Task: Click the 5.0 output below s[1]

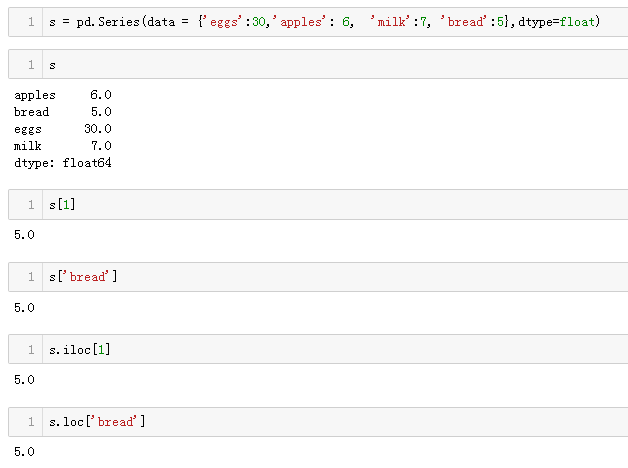Action: [x=24, y=235]
